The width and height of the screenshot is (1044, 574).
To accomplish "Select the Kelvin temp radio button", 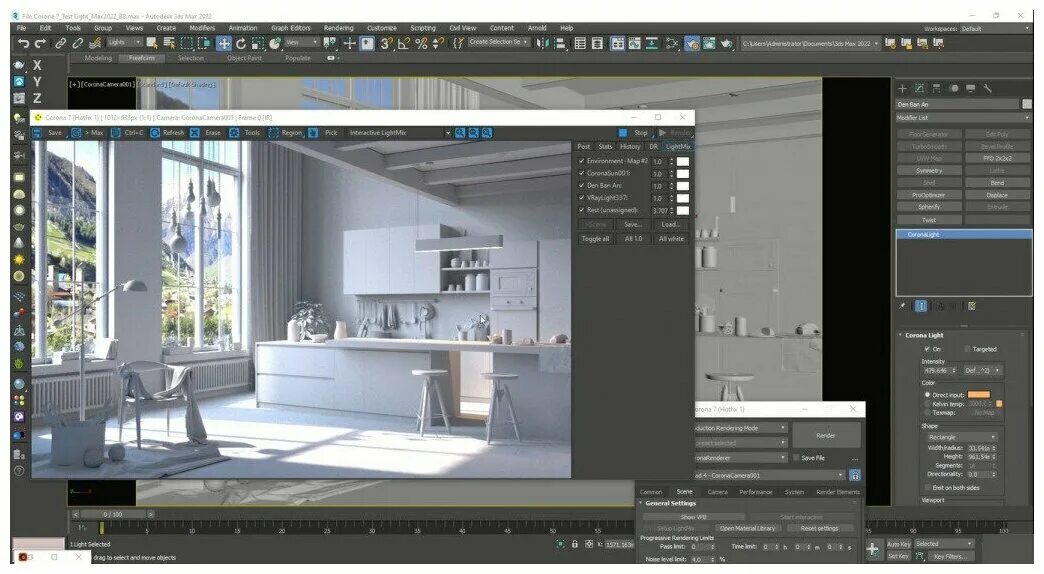I will (927, 404).
